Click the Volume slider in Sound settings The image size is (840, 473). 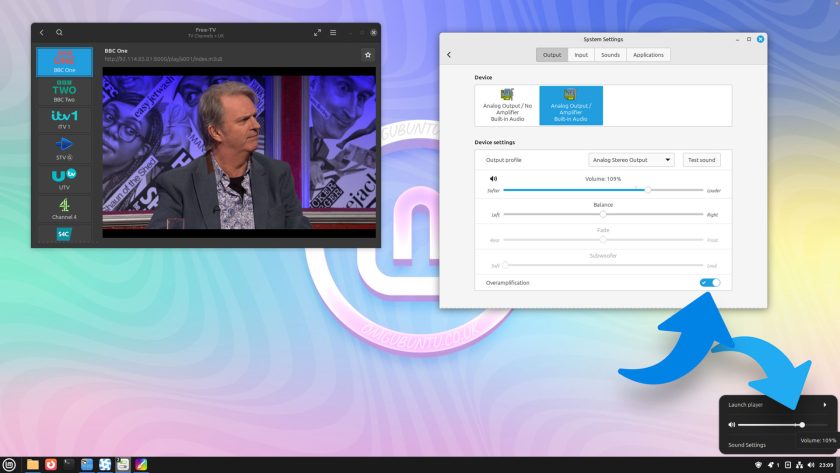coord(603,190)
